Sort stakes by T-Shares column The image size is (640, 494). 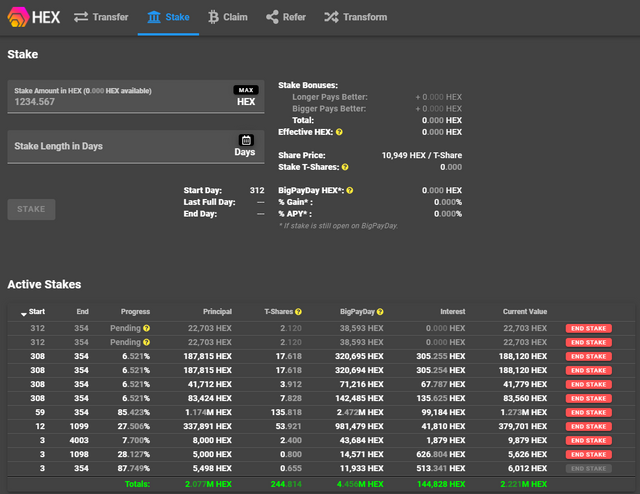[x=278, y=312]
